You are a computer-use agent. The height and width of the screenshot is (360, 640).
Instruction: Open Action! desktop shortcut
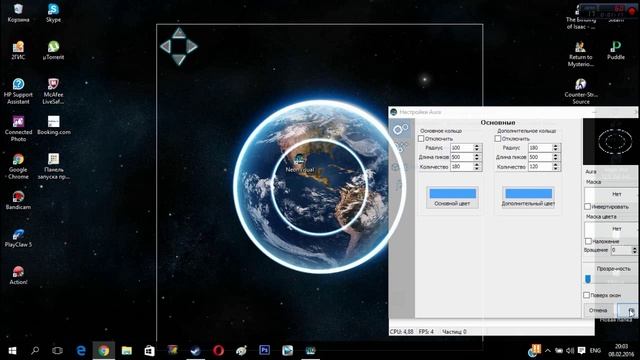point(18,276)
